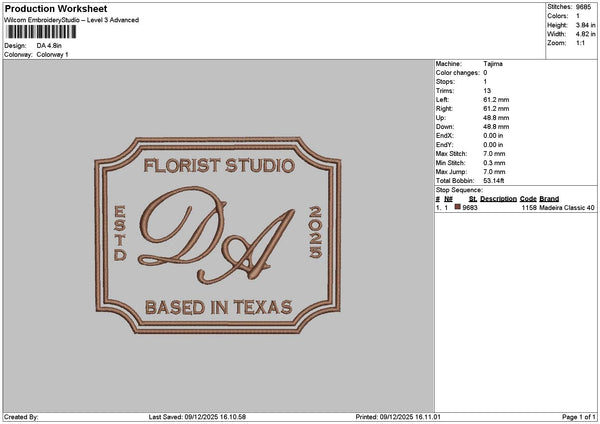Click the 'Description' column header
The image size is (600, 424).
pos(498,199)
